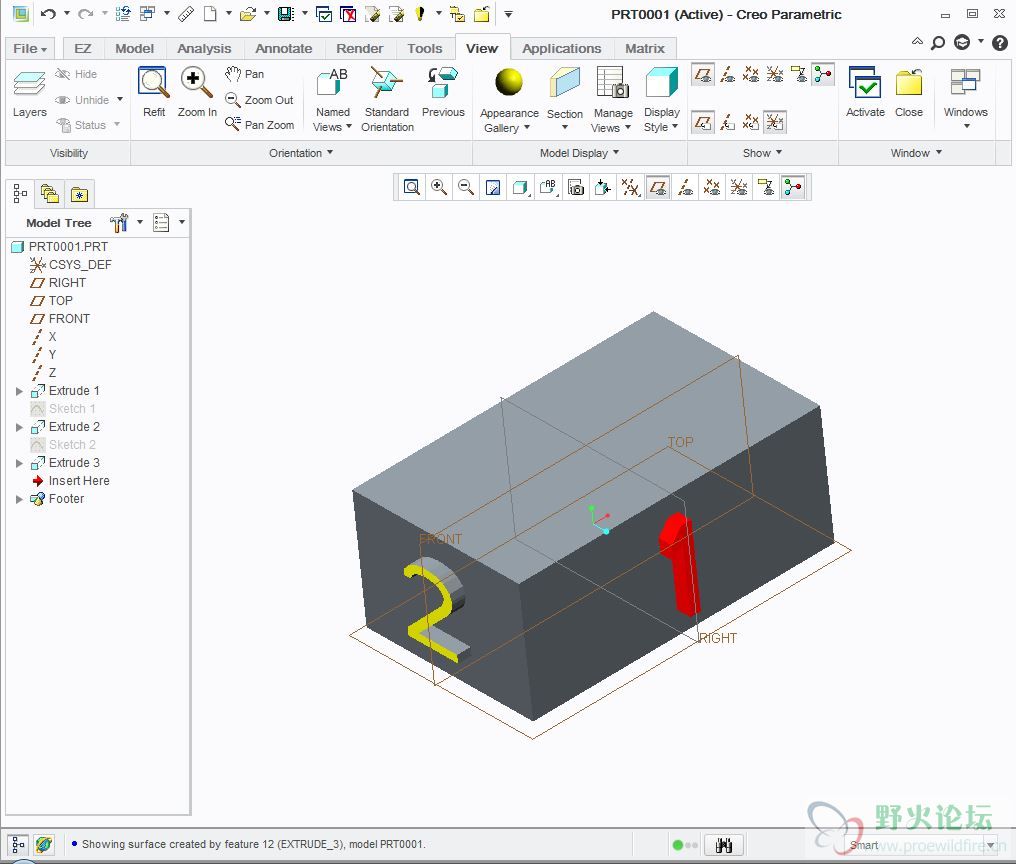Switch to the Tools tab
This screenshot has width=1016, height=864.
(424, 49)
